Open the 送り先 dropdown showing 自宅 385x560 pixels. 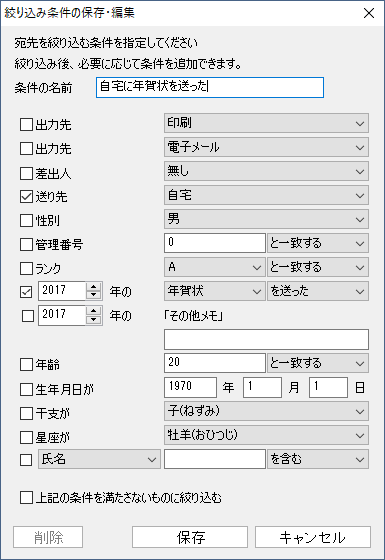pyautogui.click(x=266, y=195)
